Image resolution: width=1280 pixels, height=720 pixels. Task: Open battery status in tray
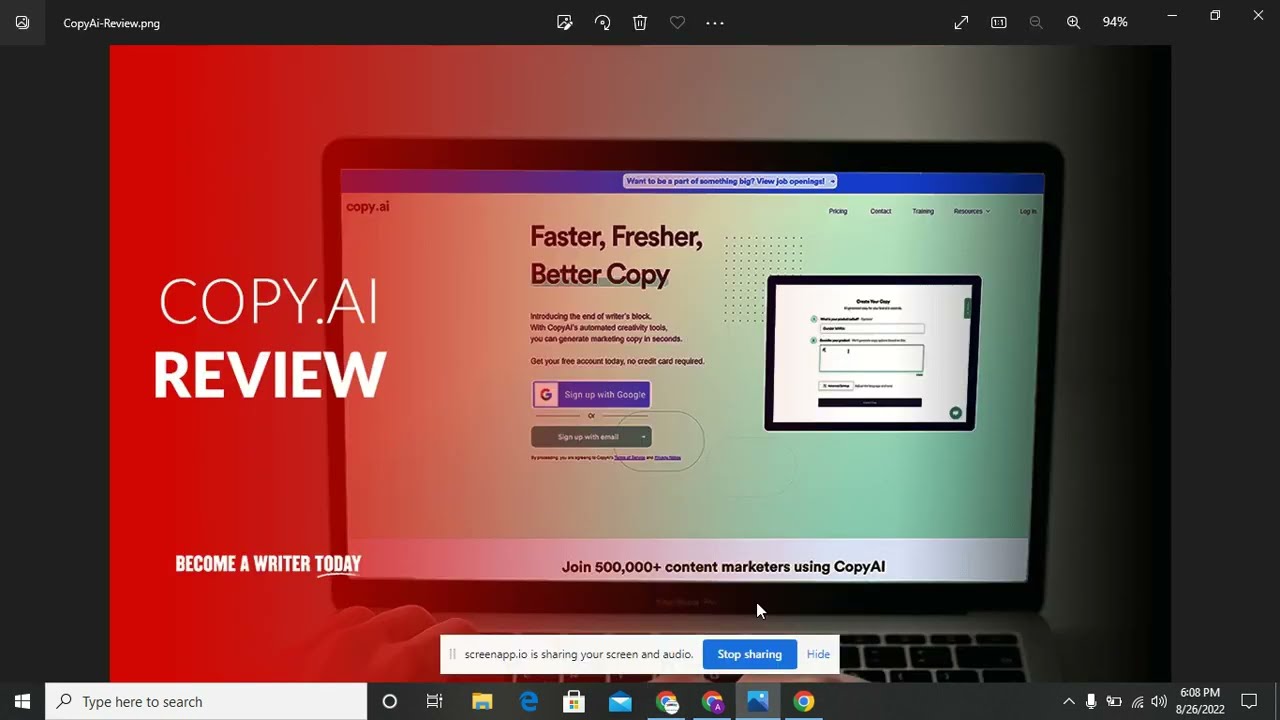click(1113, 701)
